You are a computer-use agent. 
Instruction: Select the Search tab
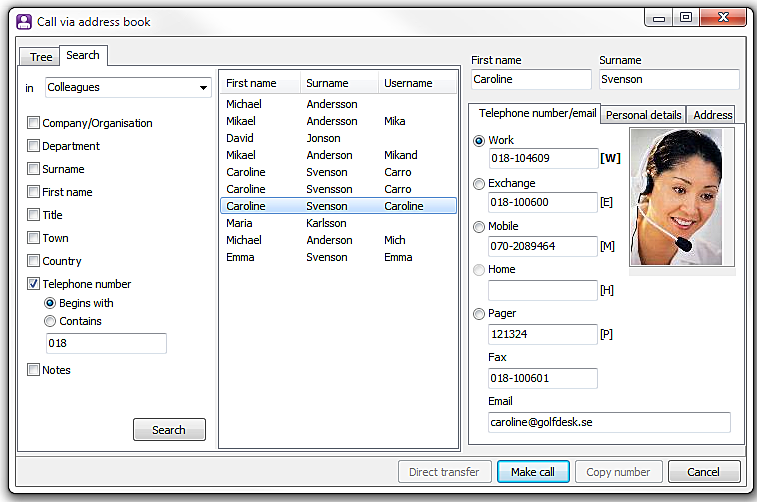point(83,55)
